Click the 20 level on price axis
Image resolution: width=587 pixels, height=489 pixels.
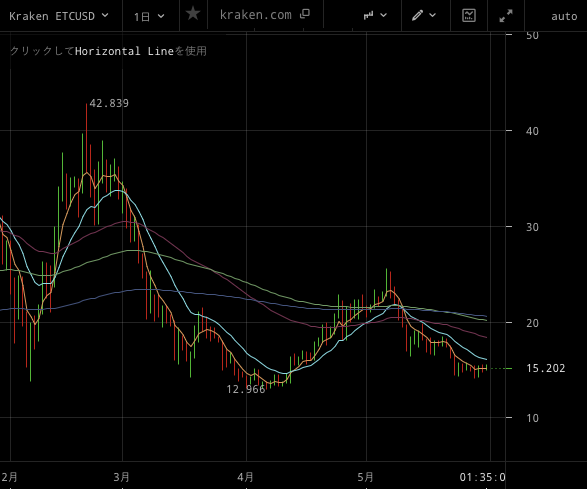pos(532,323)
